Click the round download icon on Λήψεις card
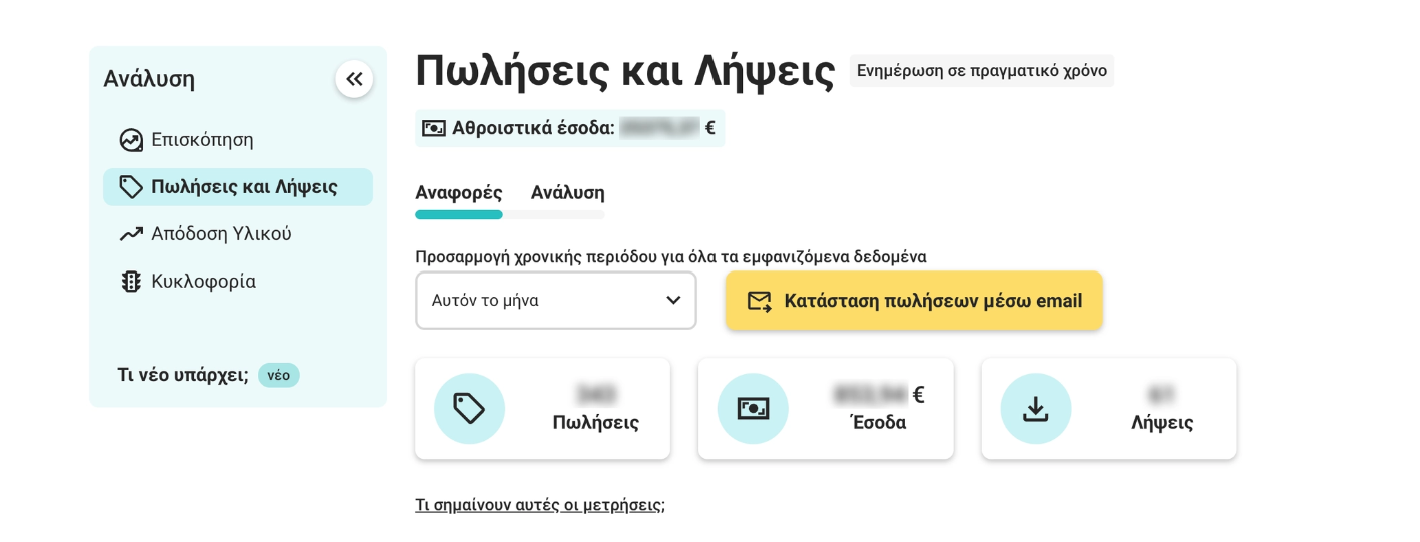The image size is (1420, 542). click(x=1036, y=408)
